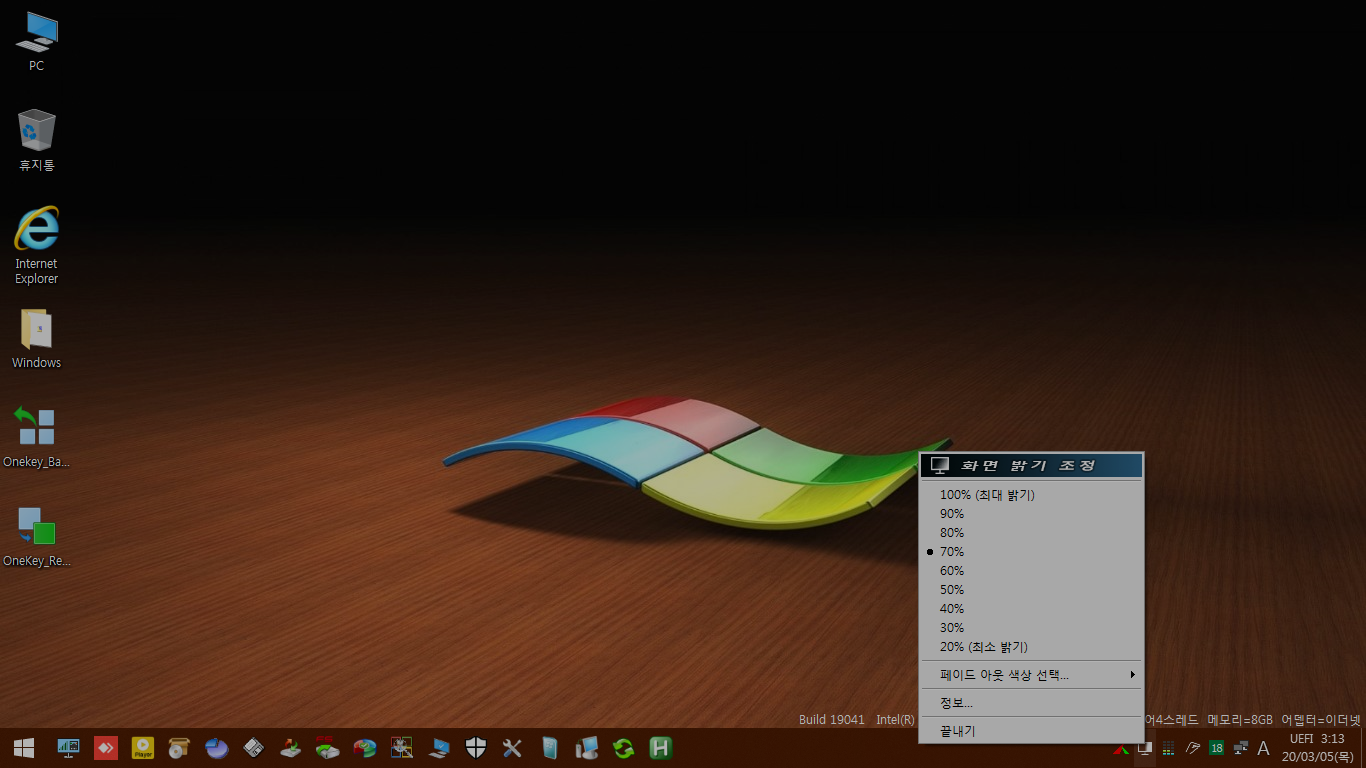Set brightness to 90%

pos(1031,514)
